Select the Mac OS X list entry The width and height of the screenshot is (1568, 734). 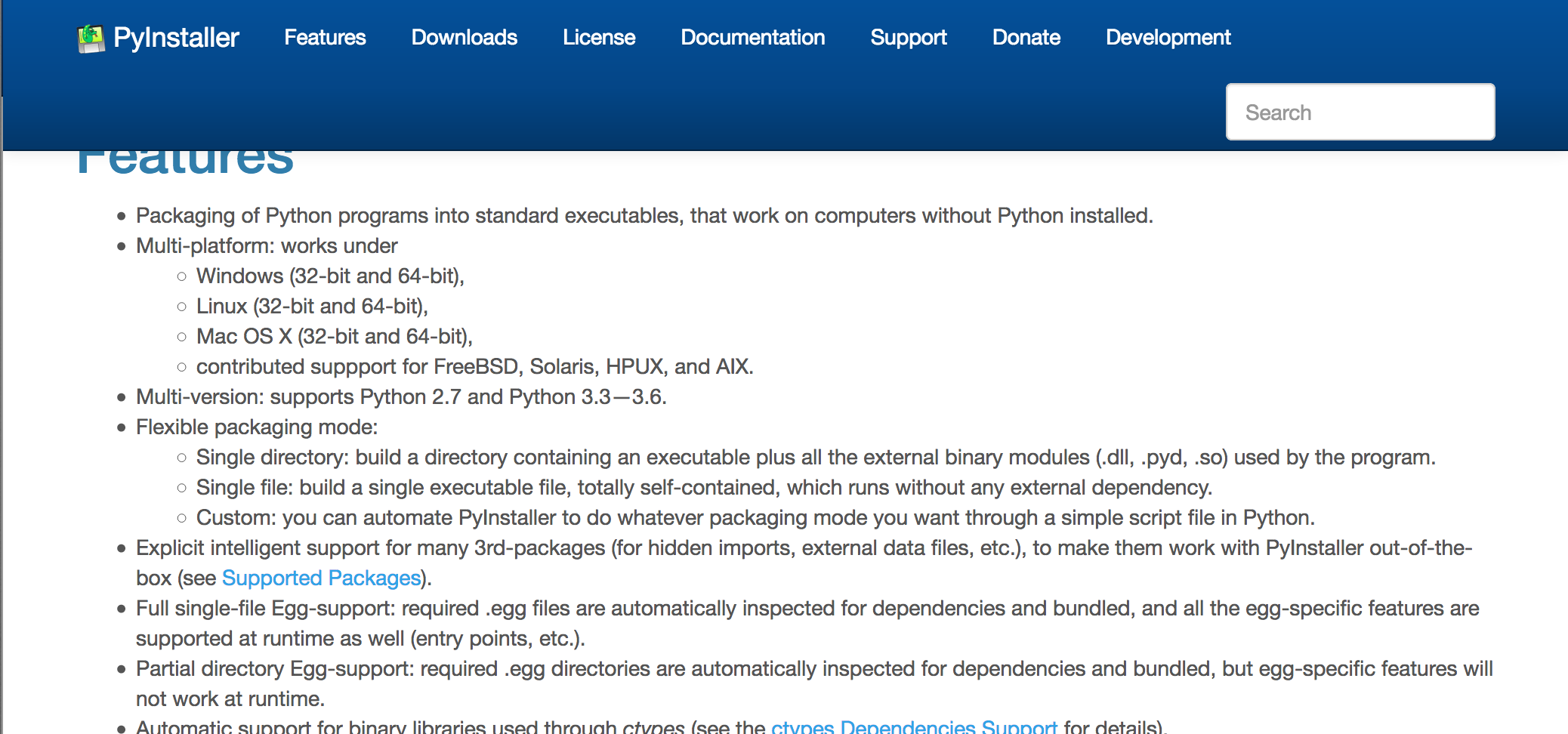pyautogui.click(x=334, y=336)
